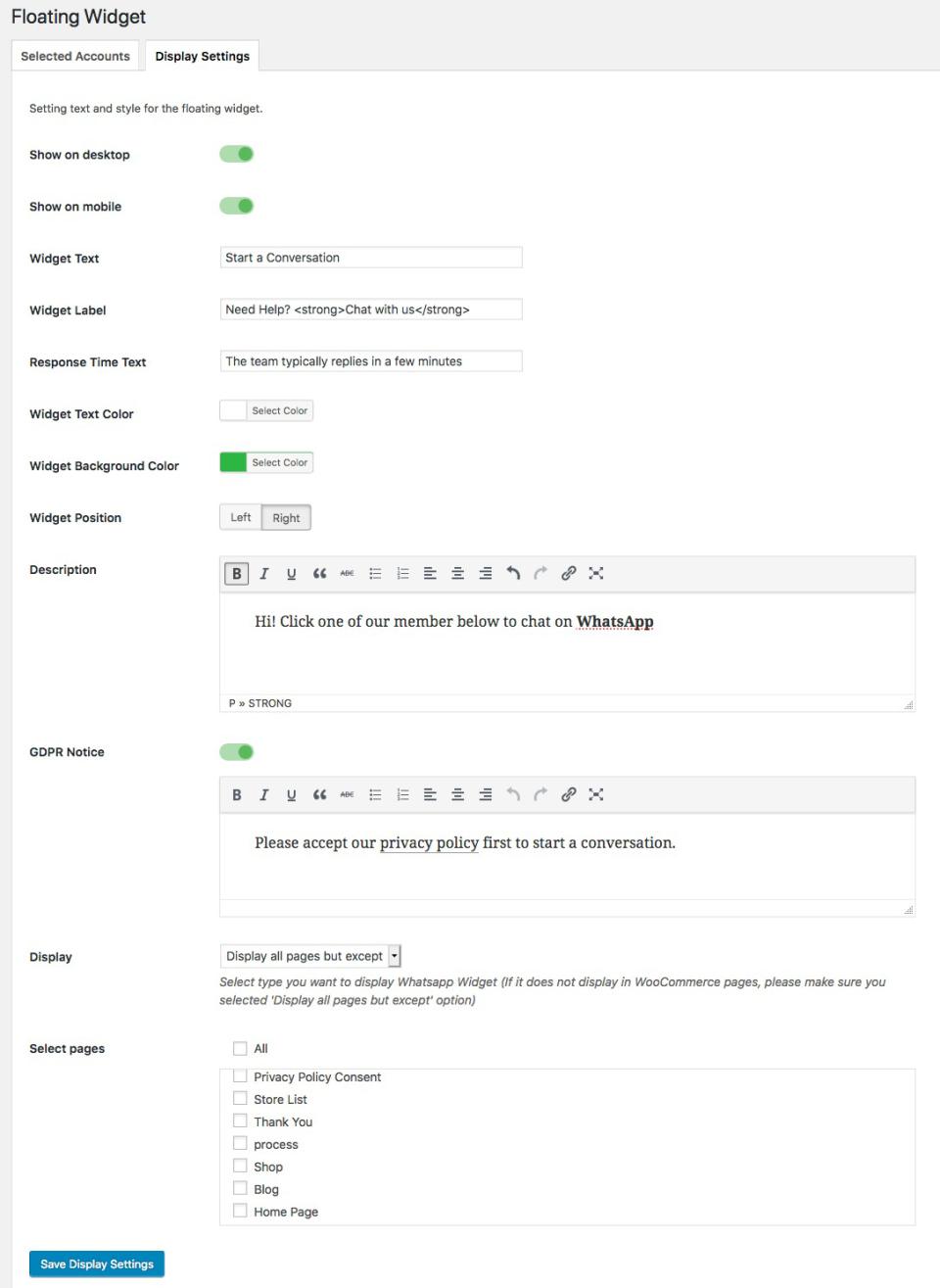The image size is (940, 1288).
Task: Click green Widget Background Color swatch
Action: pyautogui.click(x=234, y=462)
